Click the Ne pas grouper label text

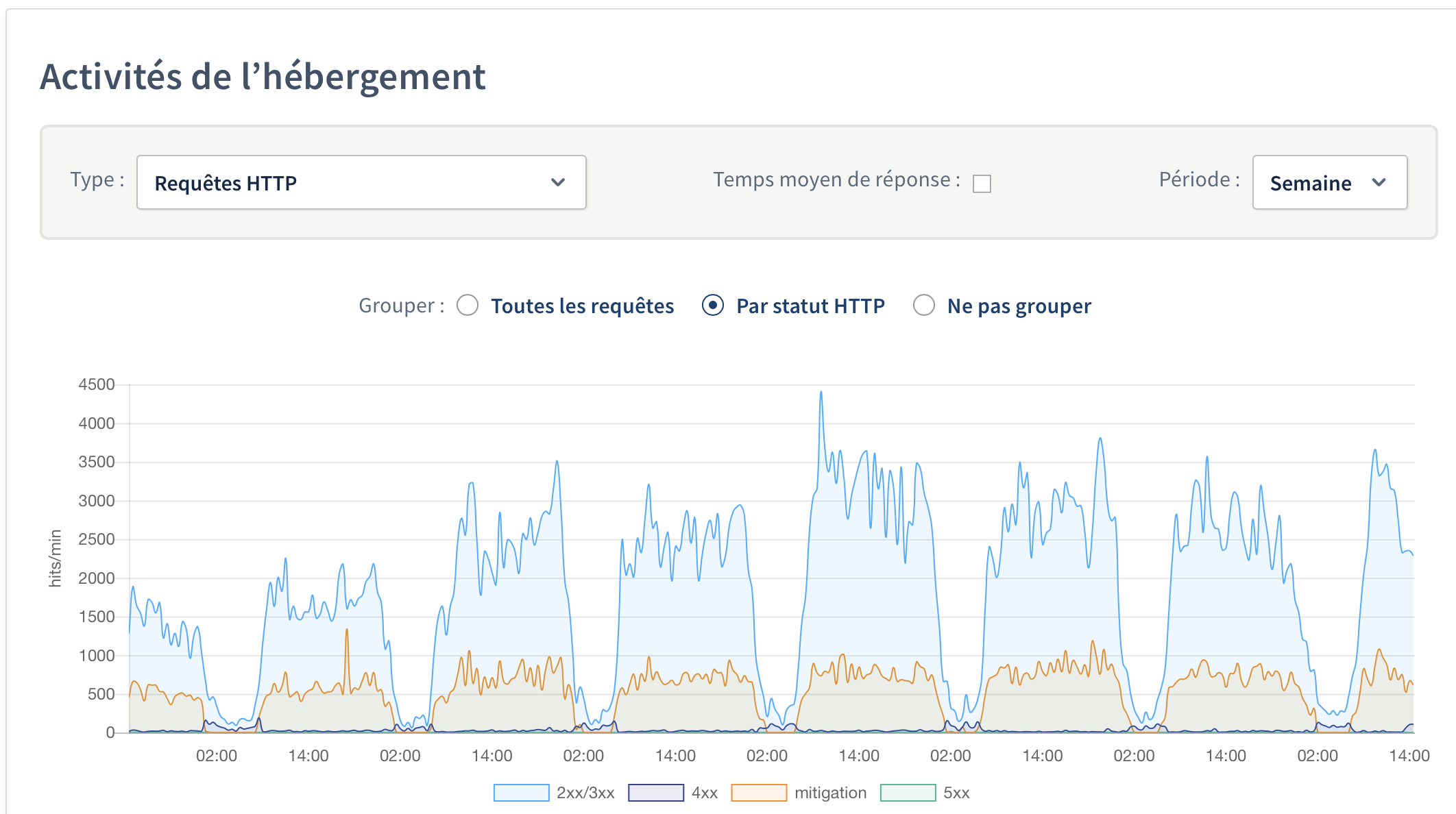pyautogui.click(x=1019, y=306)
